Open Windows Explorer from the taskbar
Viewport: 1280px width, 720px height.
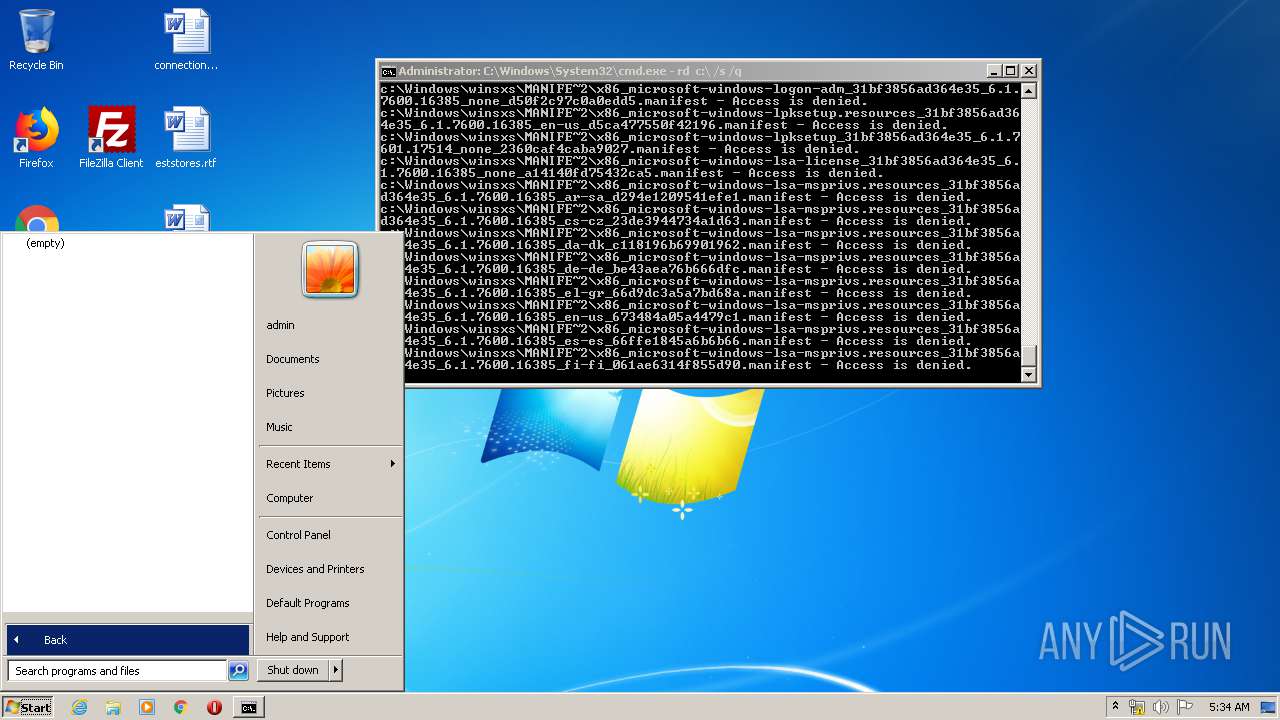click(x=113, y=707)
